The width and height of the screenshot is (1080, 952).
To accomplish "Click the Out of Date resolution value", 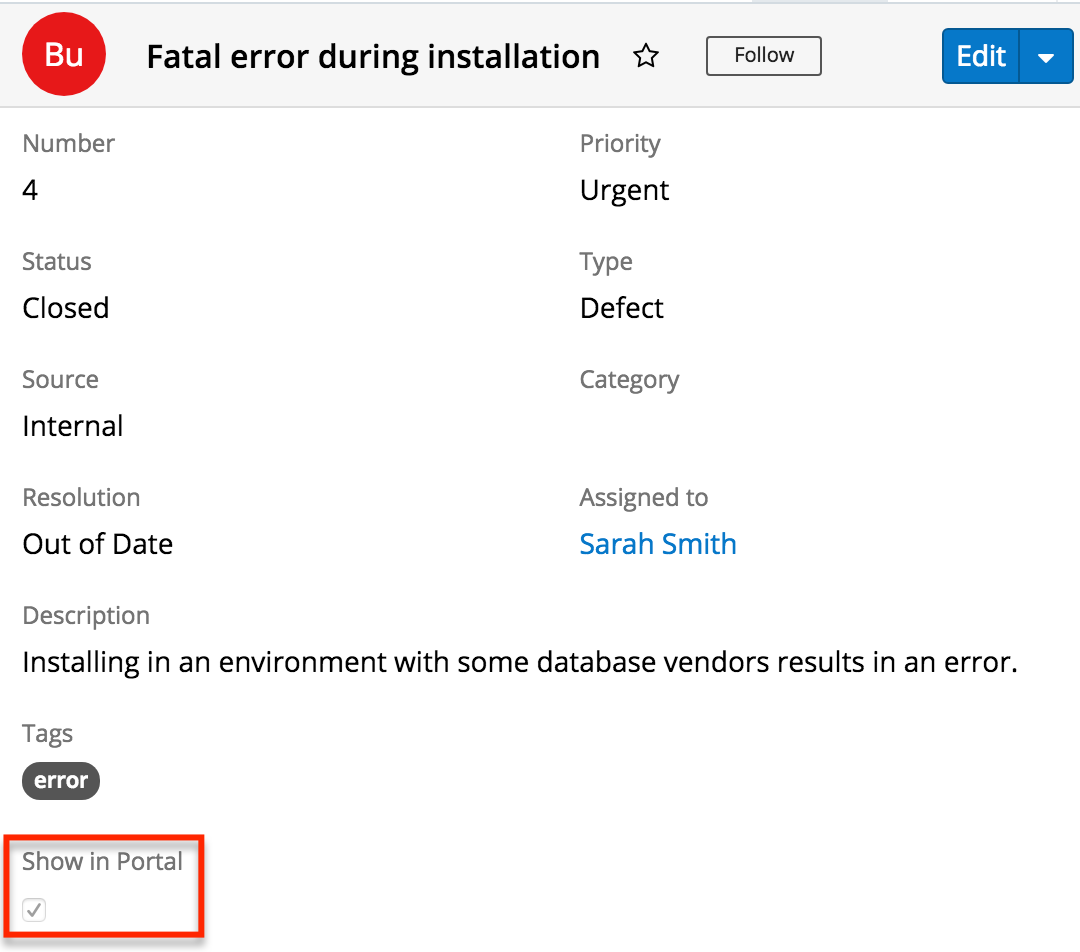I will pos(98,544).
